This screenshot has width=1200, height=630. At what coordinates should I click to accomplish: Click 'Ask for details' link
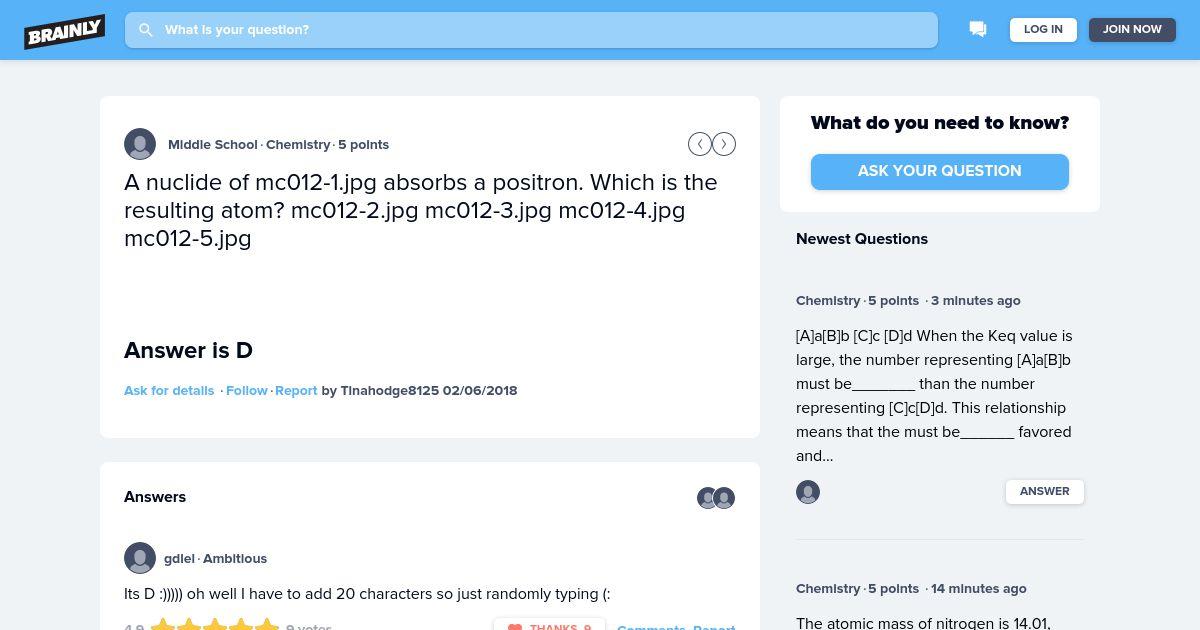(x=169, y=391)
